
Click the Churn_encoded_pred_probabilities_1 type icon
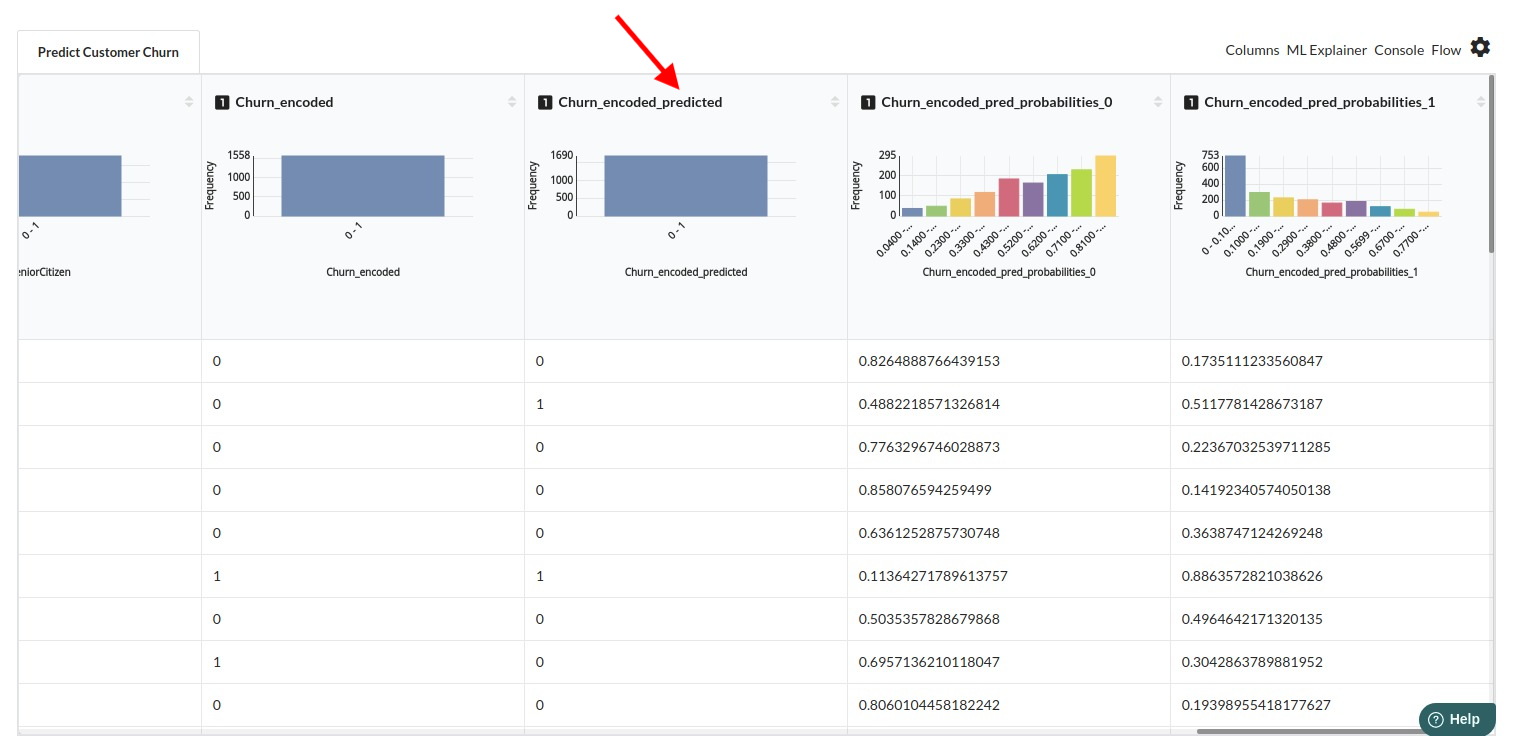[1191, 102]
